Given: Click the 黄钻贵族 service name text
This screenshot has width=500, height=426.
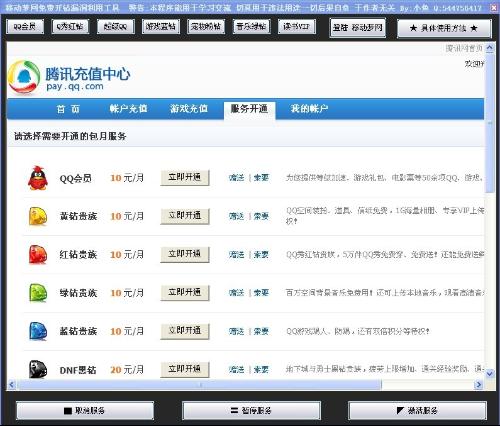Looking at the screenshot, I should point(78,216).
